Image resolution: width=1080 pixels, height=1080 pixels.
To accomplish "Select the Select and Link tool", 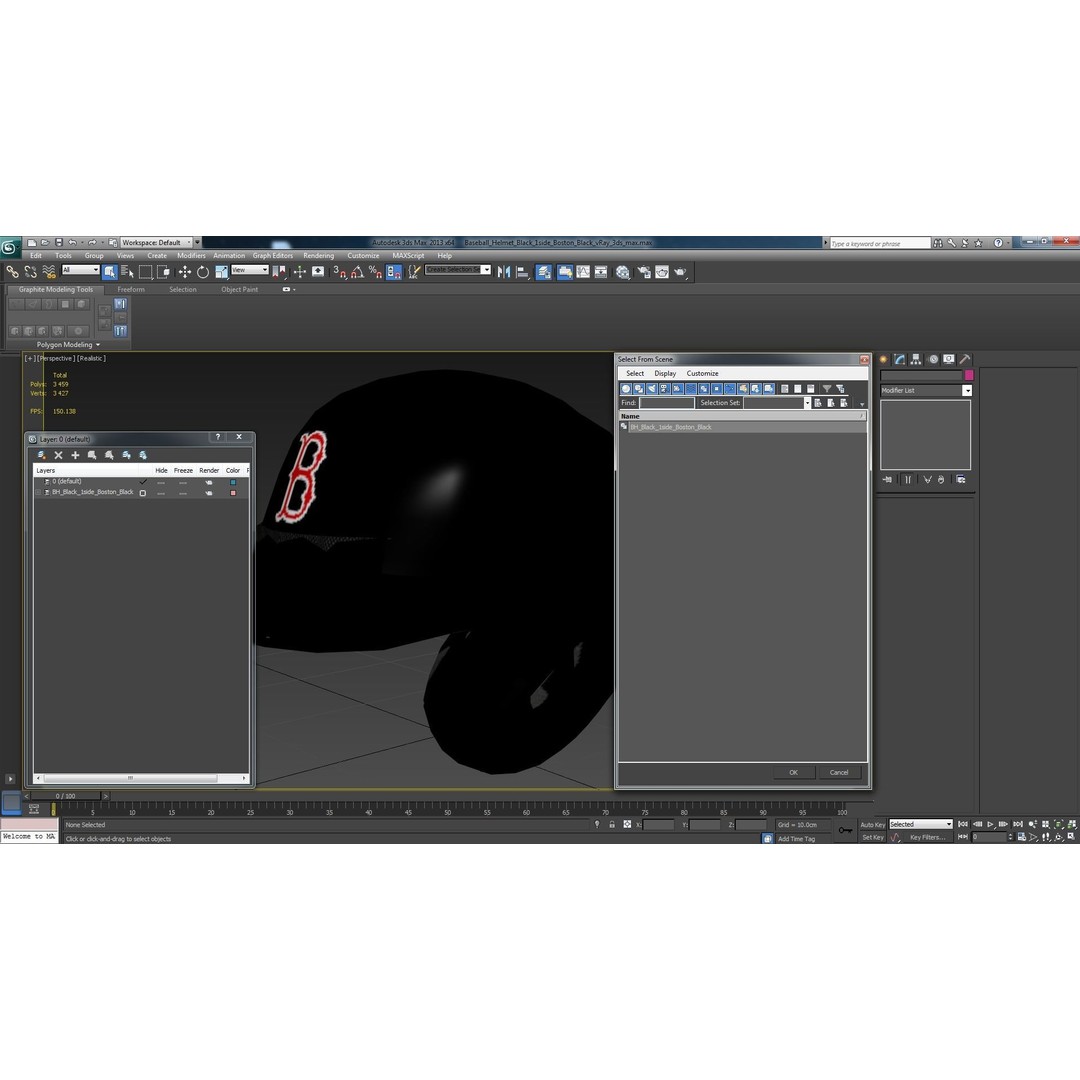I will coord(12,272).
